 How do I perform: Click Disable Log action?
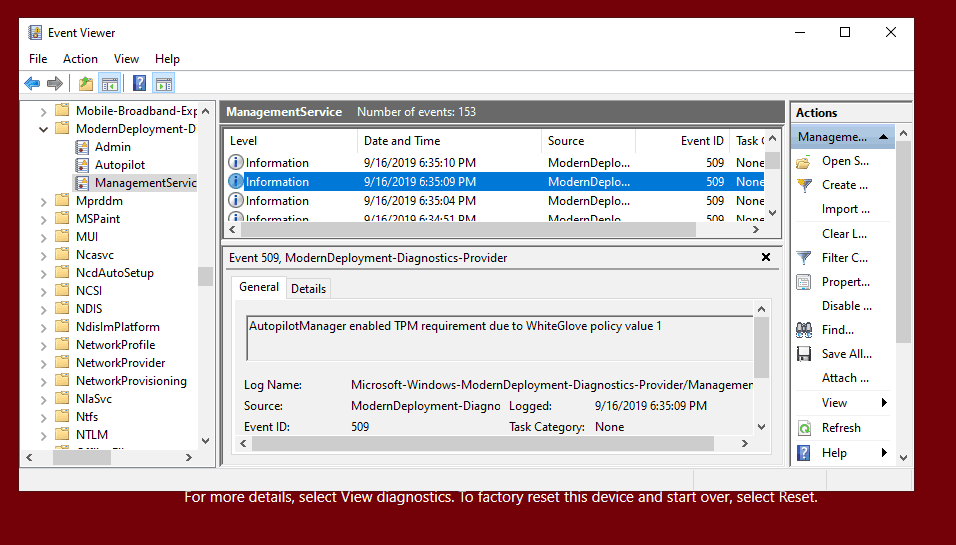coord(846,306)
